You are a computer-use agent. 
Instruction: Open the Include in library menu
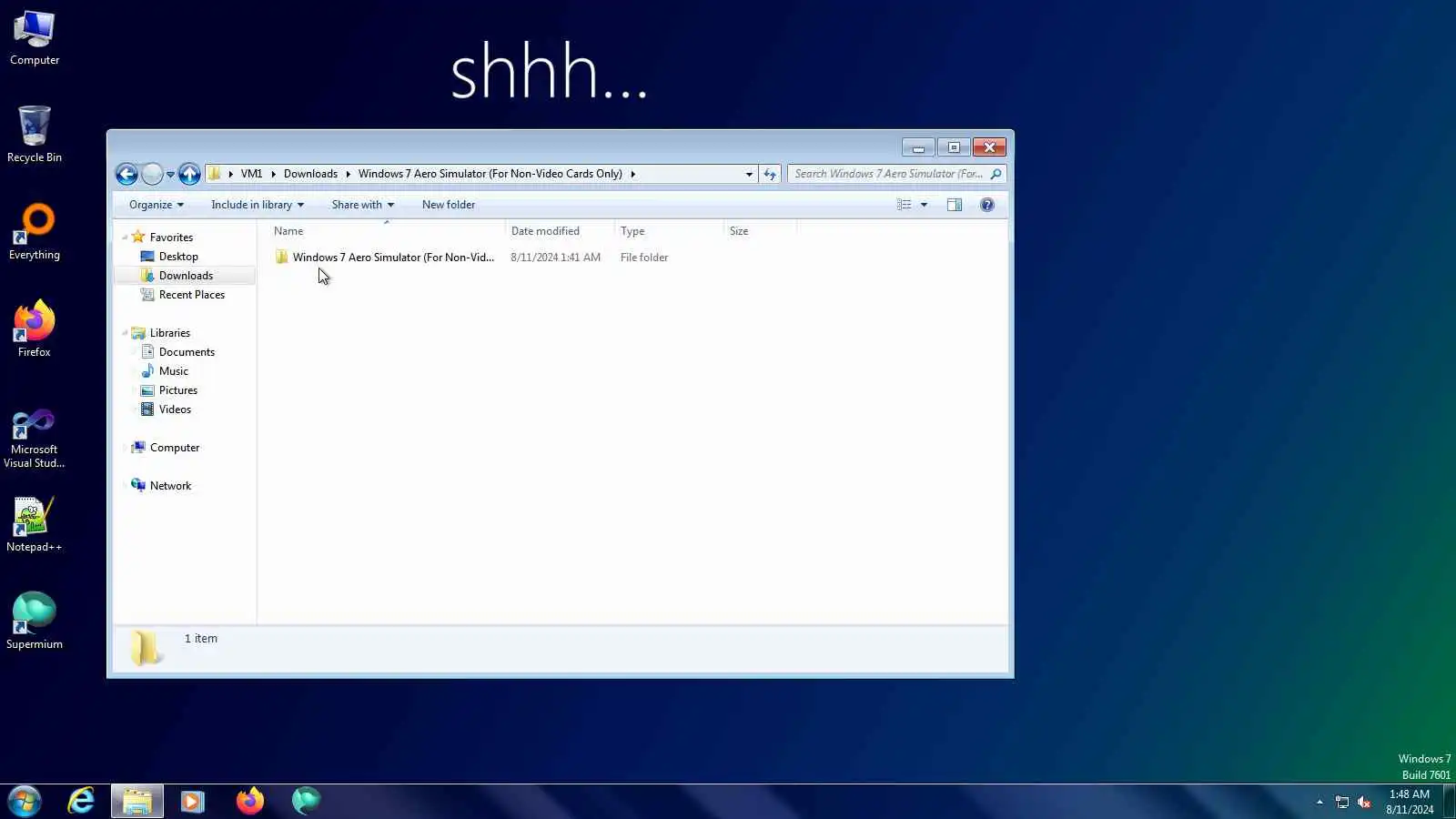tap(258, 205)
